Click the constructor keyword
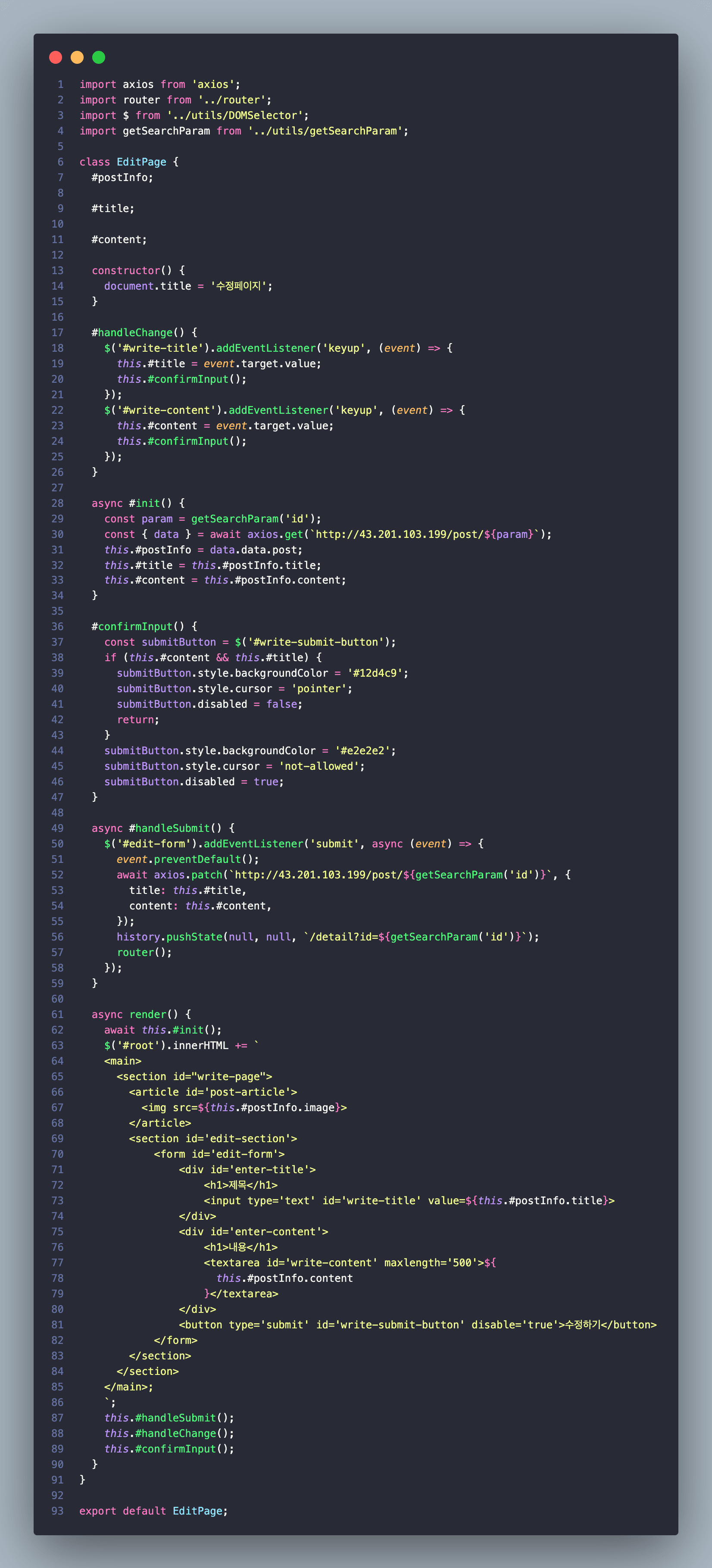Image resolution: width=712 pixels, height=1568 pixels. (x=126, y=270)
